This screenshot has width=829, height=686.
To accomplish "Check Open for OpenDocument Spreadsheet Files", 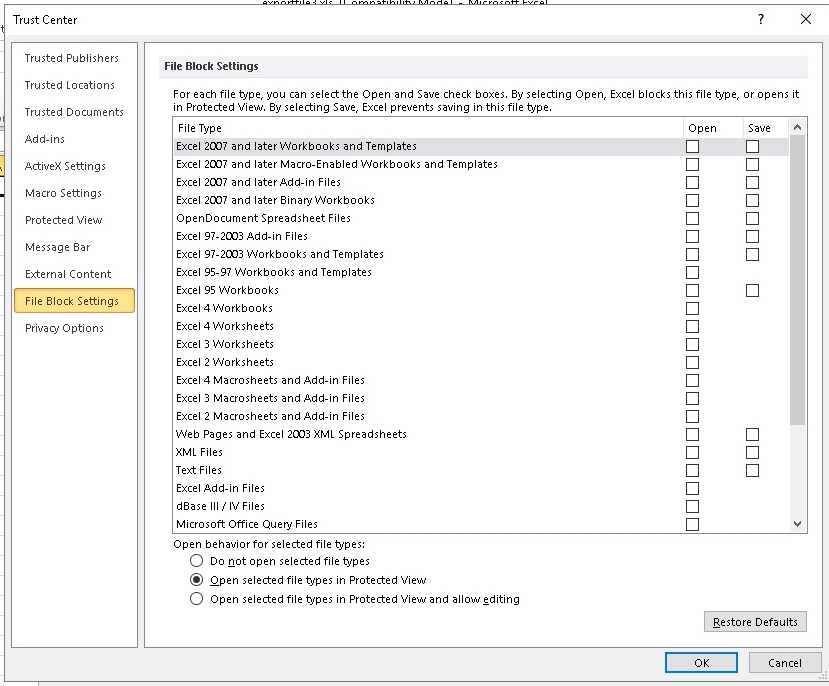I will pos(692,218).
